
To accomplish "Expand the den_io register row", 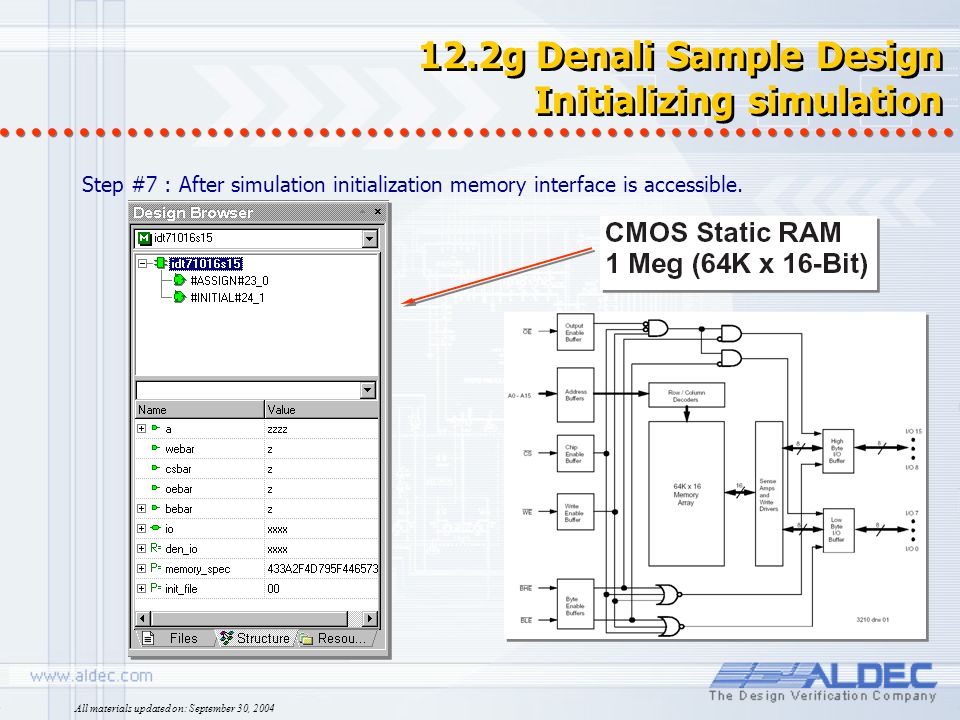I will (141, 549).
